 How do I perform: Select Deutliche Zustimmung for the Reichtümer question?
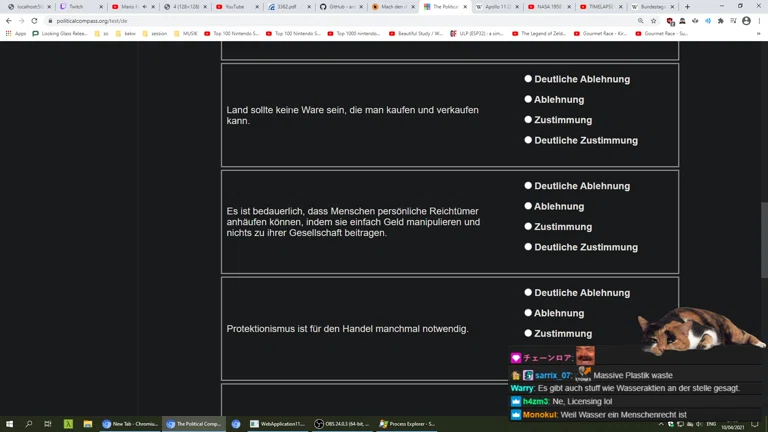(x=528, y=247)
